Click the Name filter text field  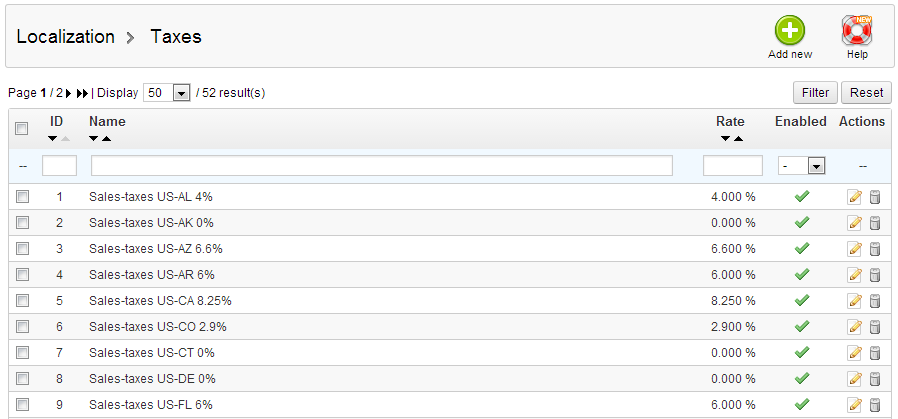click(x=381, y=166)
